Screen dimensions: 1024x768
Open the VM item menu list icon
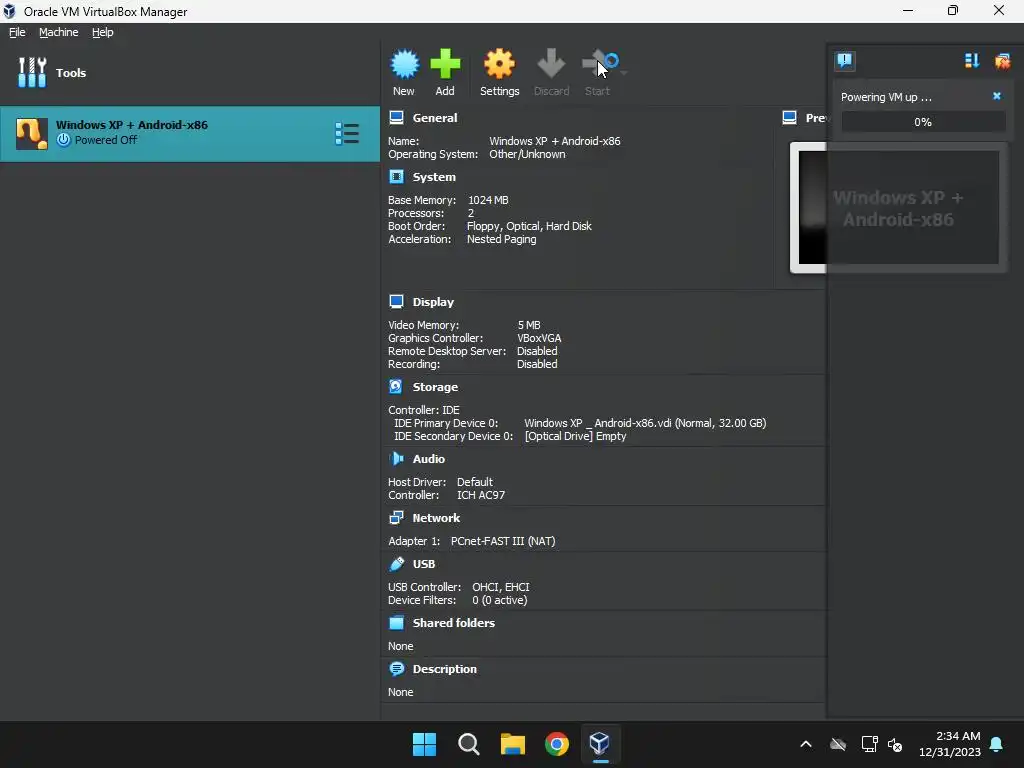click(347, 133)
